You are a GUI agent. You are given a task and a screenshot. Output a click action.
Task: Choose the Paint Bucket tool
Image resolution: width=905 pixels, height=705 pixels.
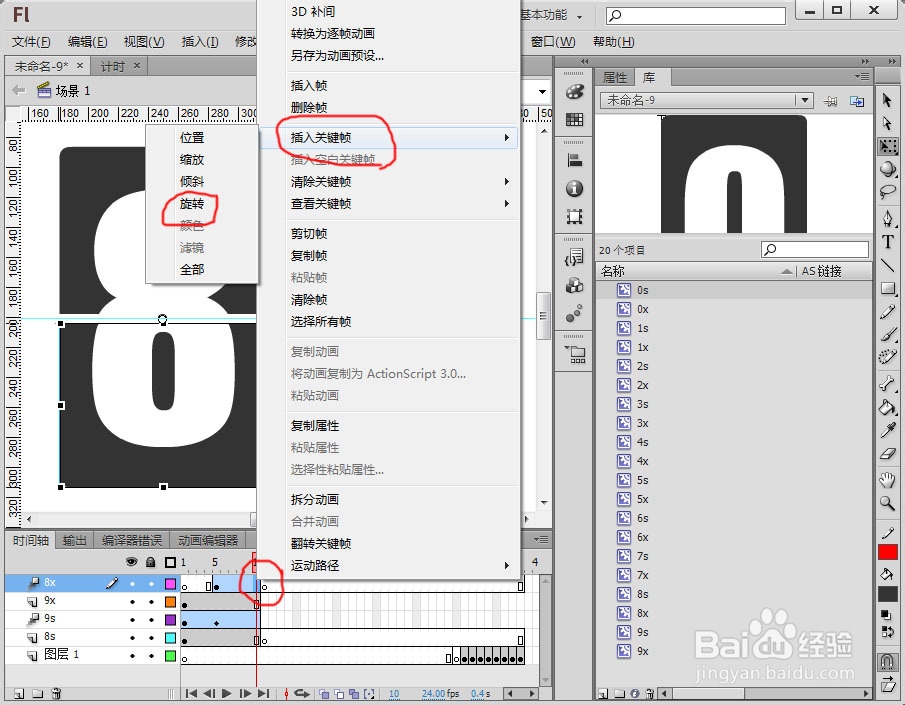click(890, 409)
